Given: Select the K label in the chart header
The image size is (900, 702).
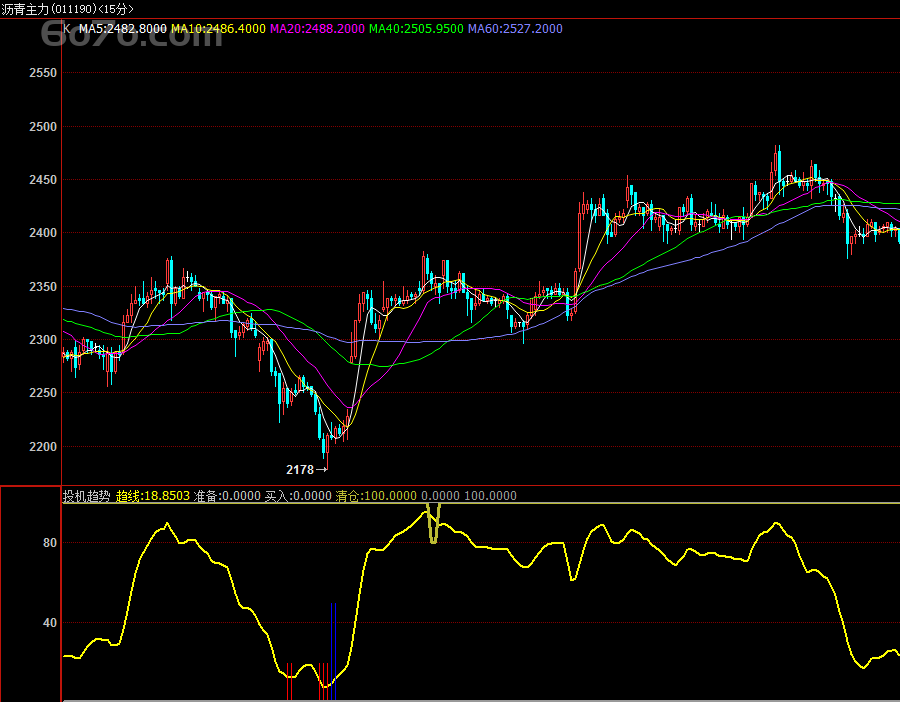Looking at the screenshot, I should coord(67,29).
